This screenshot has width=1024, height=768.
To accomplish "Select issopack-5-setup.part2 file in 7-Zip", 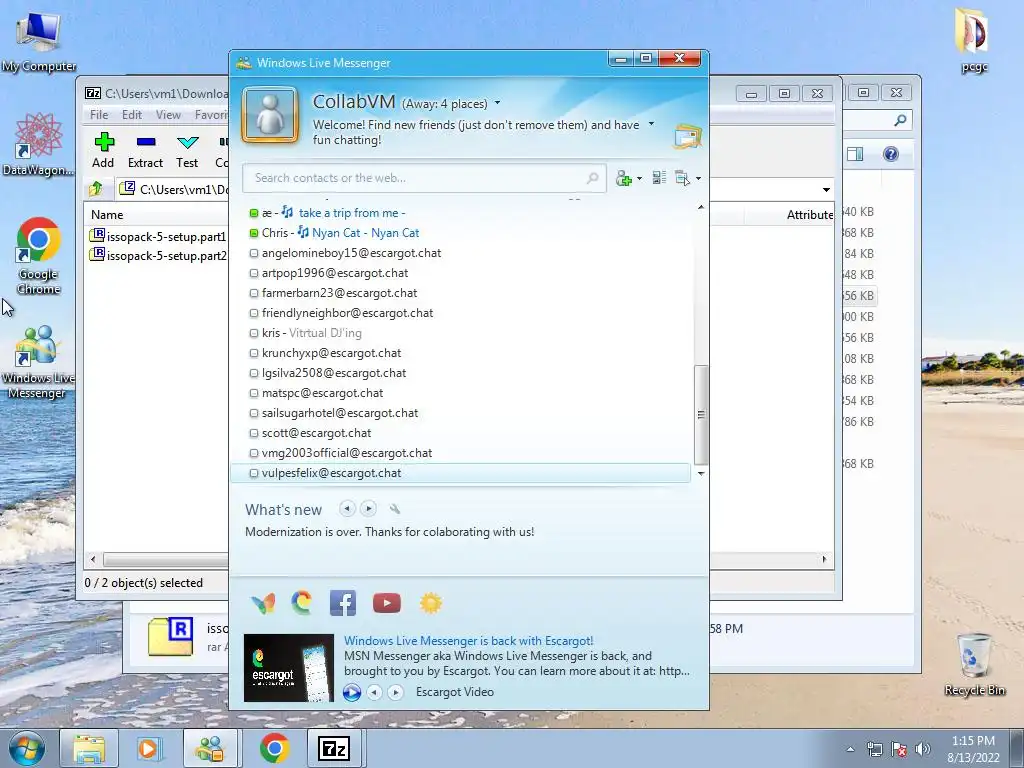I will click(157, 255).
